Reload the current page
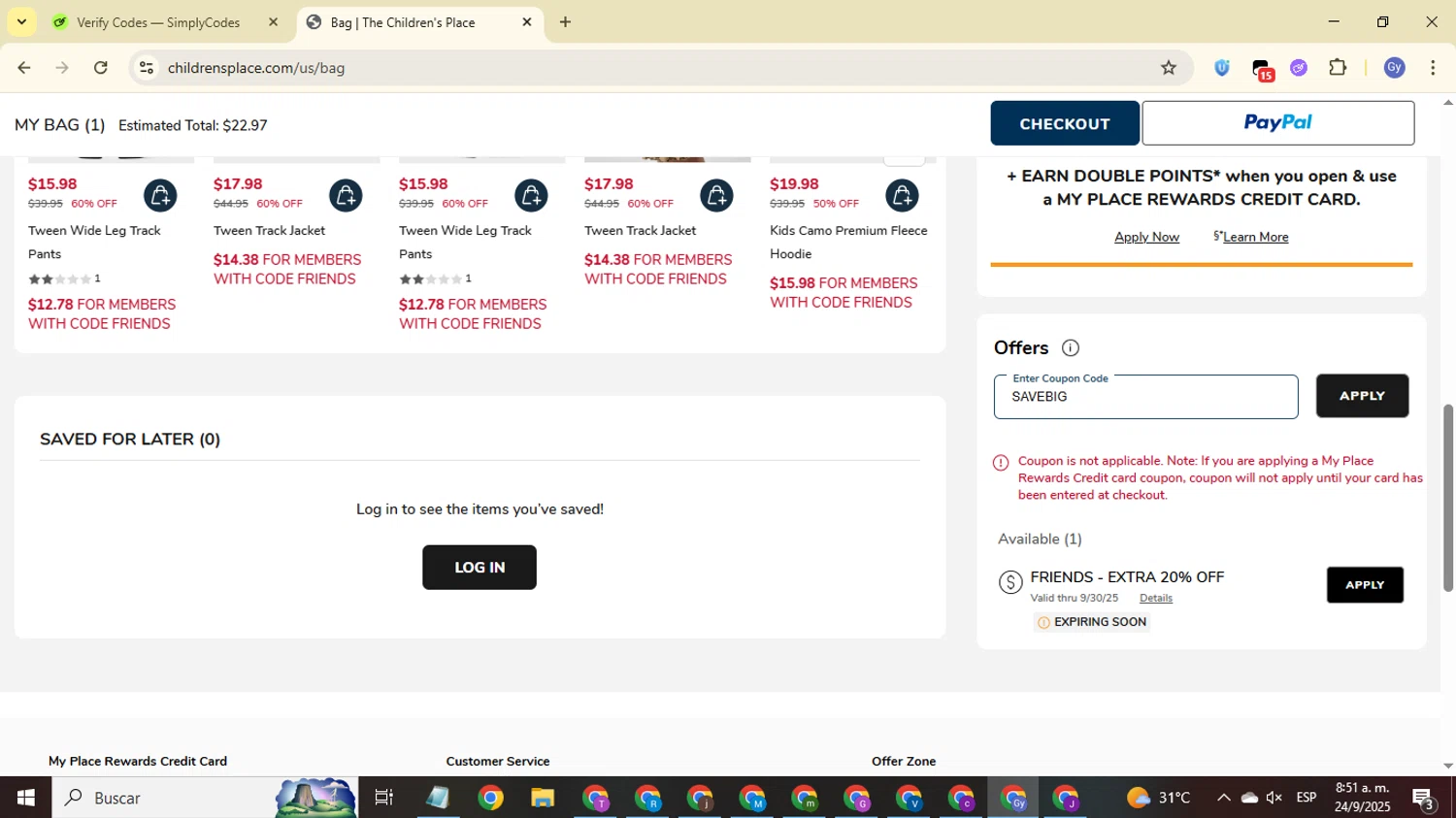 (x=101, y=68)
